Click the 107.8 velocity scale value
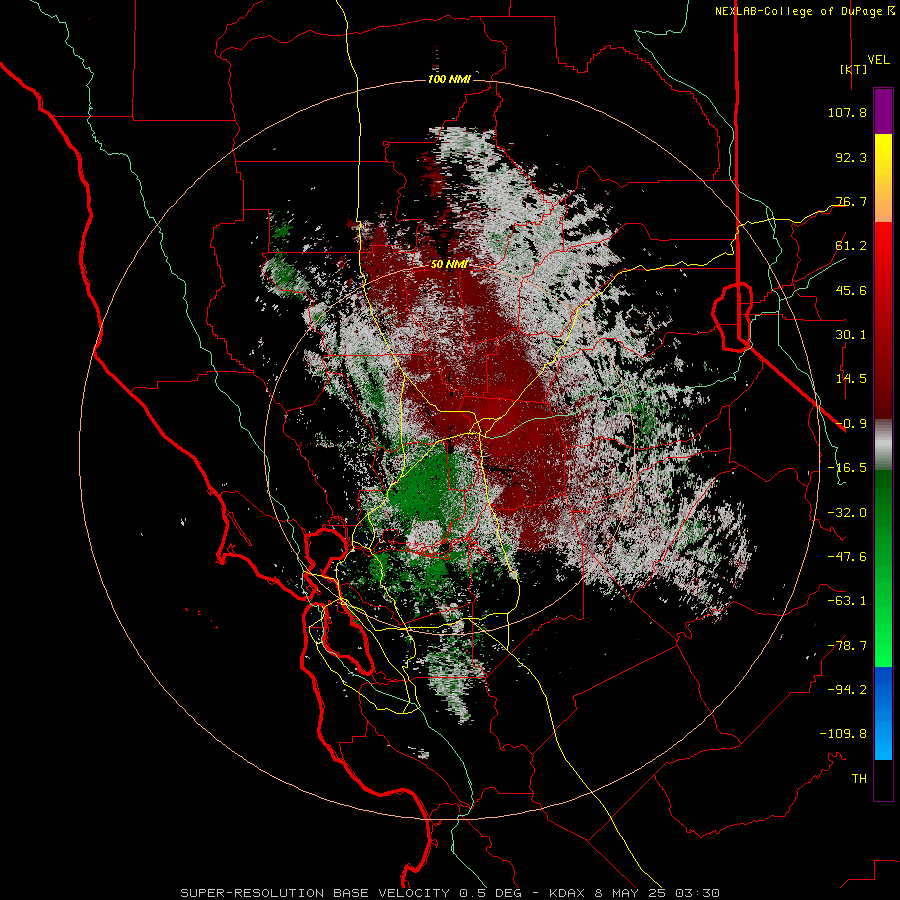Image resolution: width=900 pixels, height=900 pixels. tap(847, 112)
